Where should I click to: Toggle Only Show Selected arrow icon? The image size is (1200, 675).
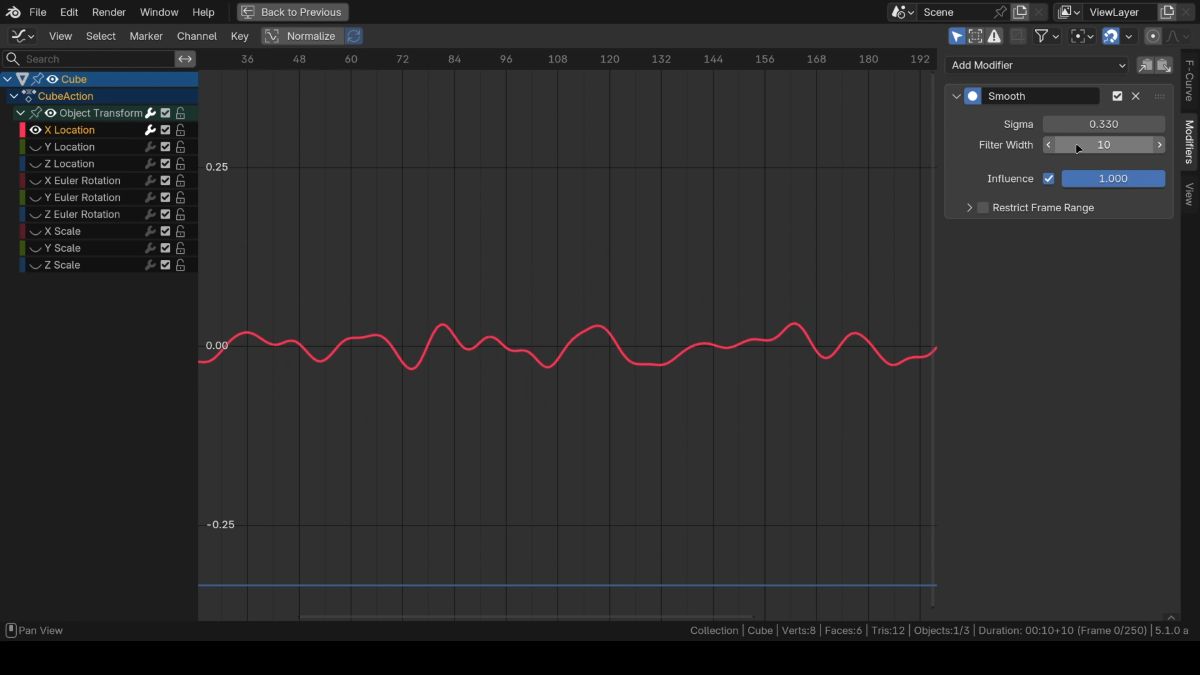957,36
